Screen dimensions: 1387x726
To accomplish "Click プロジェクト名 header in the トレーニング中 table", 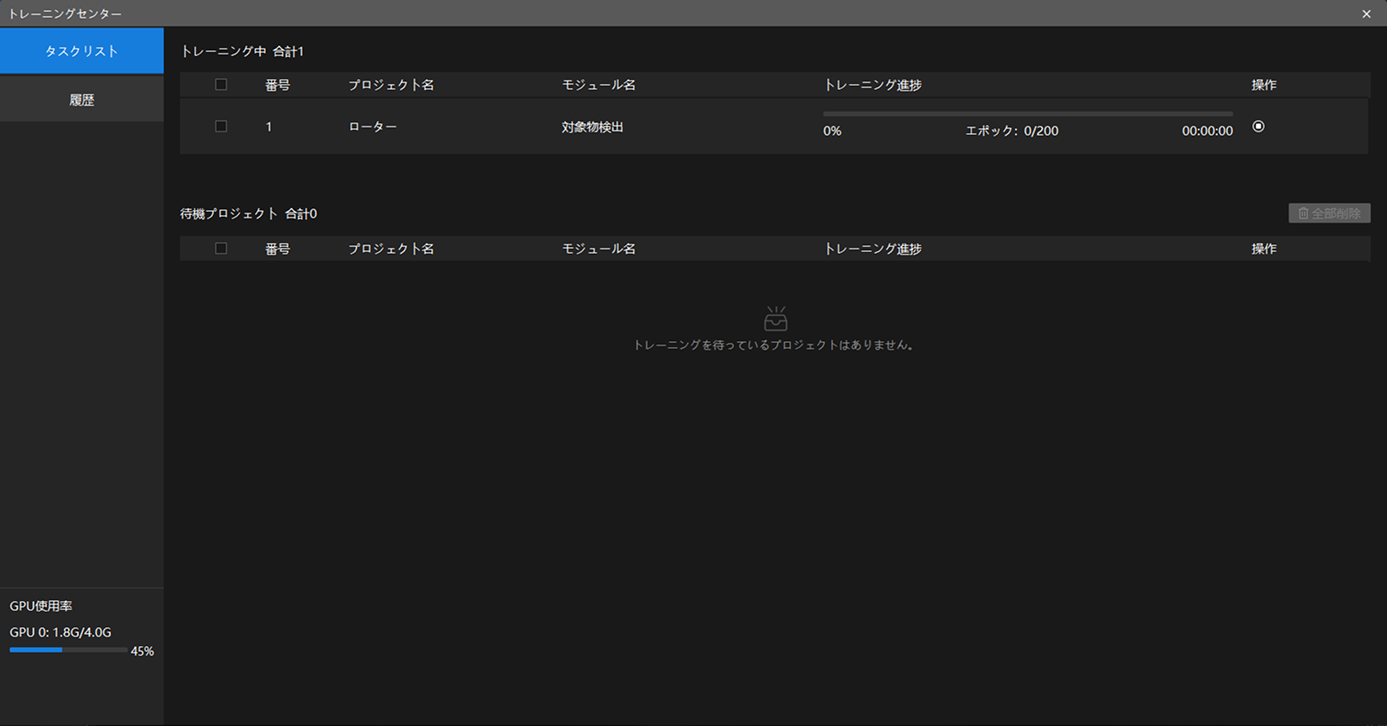I will pyautogui.click(x=391, y=85).
